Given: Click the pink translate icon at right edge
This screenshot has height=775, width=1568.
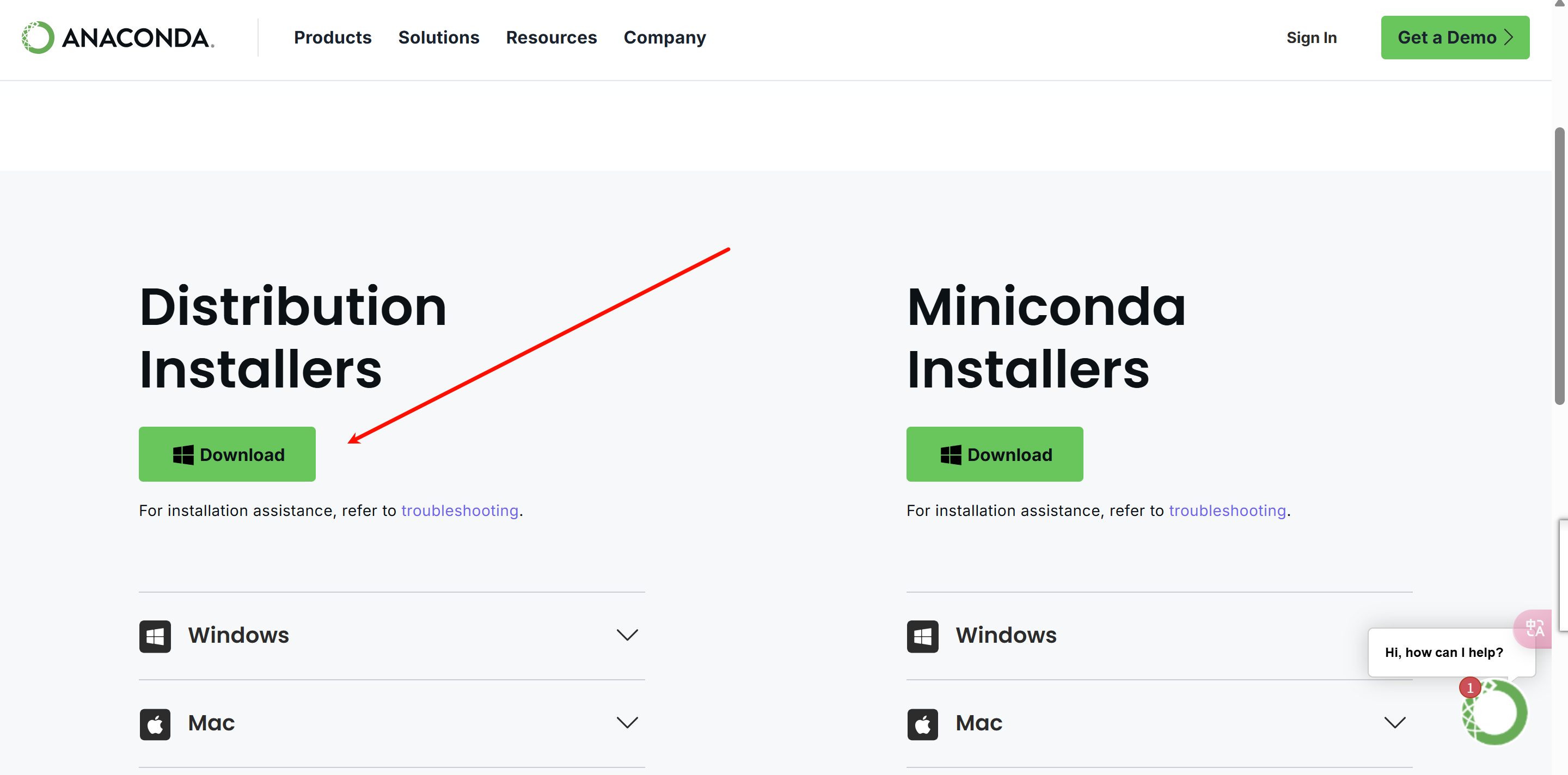Looking at the screenshot, I should pyautogui.click(x=1535, y=629).
